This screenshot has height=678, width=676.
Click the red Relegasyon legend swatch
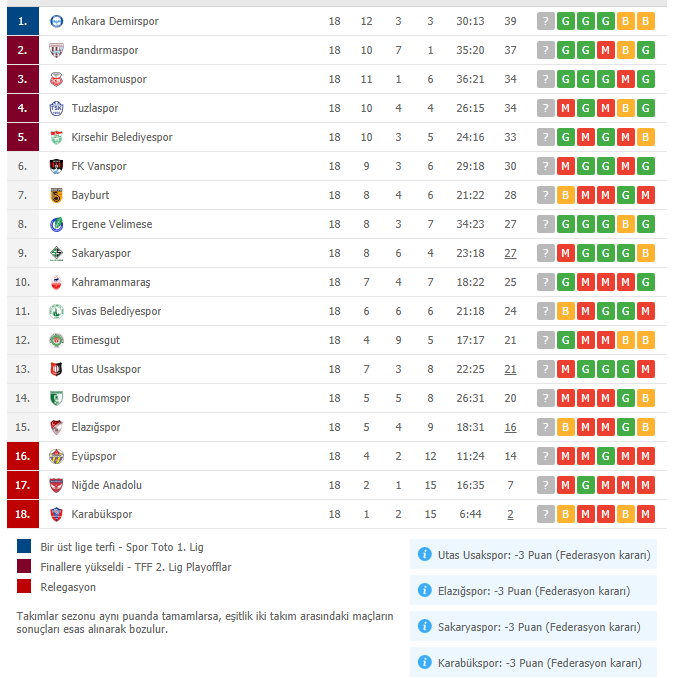tap(24, 586)
